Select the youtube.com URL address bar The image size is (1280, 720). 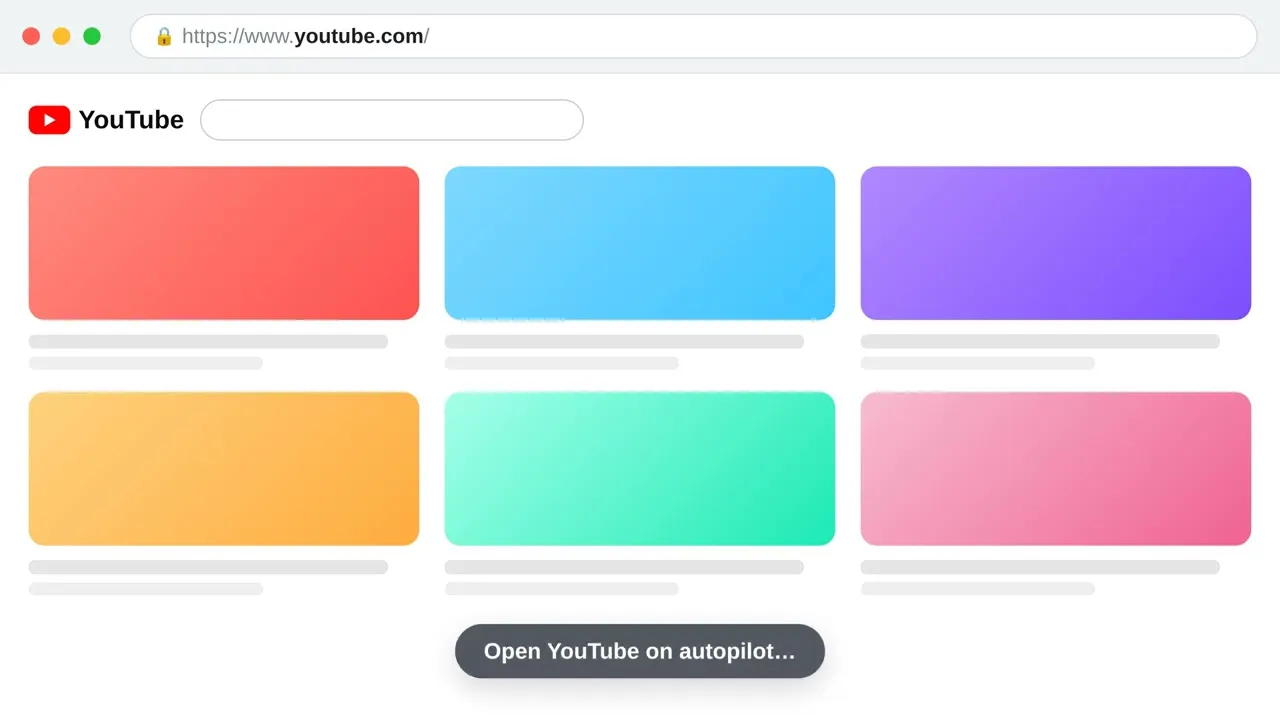(x=693, y=37)
